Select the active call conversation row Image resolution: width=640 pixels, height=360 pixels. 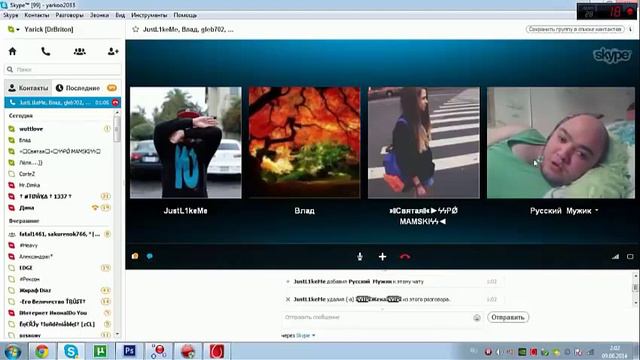coord(63,102)
